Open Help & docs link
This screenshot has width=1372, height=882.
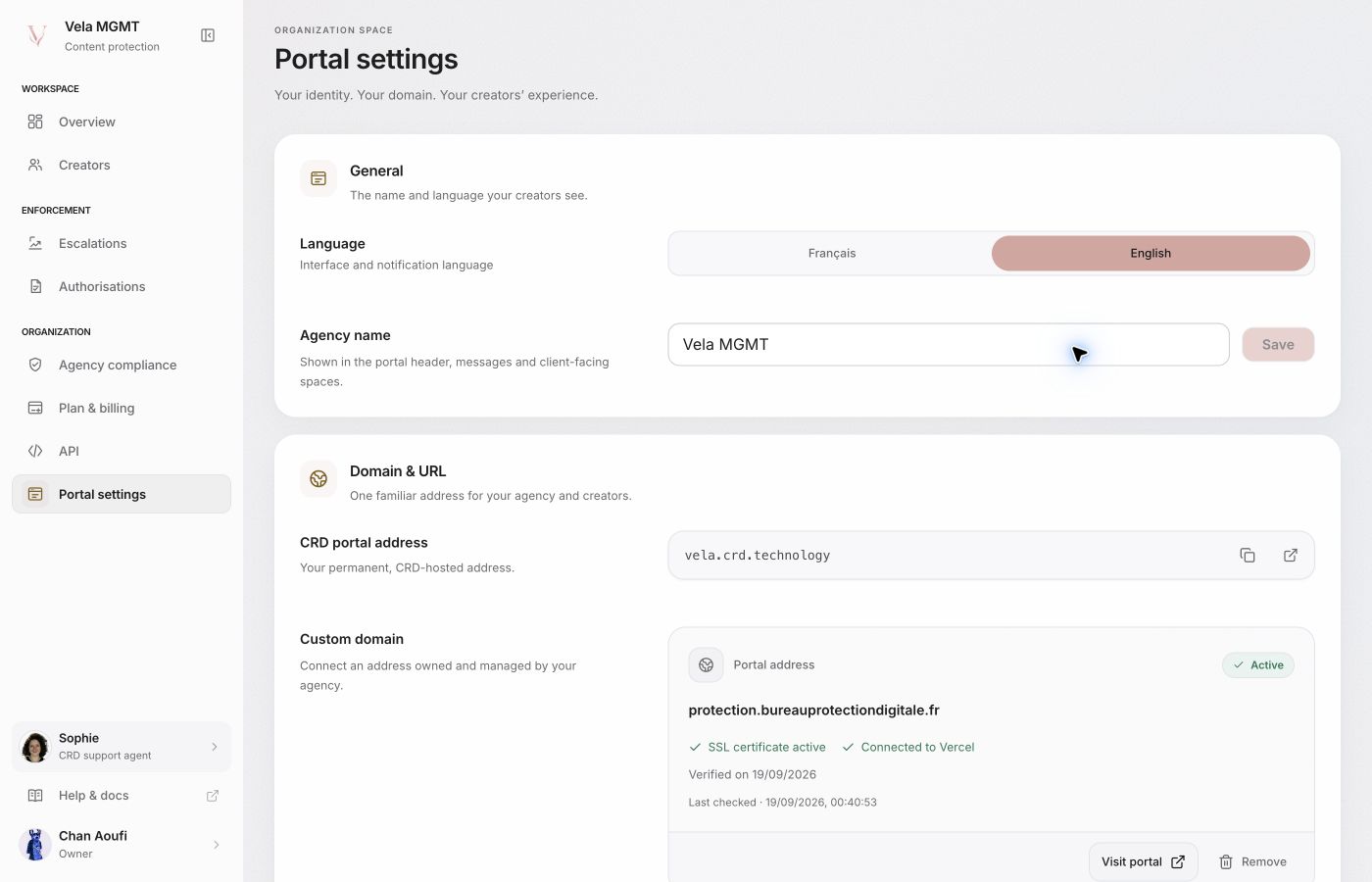pos(122,796)
